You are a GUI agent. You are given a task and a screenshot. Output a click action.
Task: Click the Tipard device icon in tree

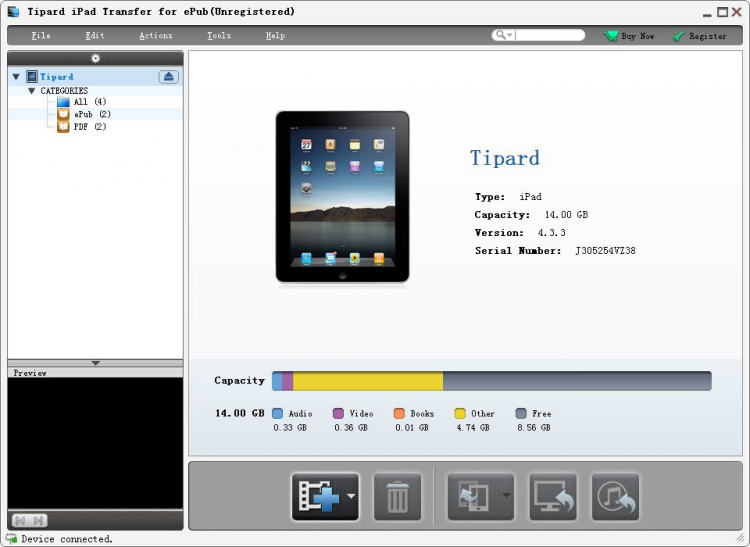point(32,77)
